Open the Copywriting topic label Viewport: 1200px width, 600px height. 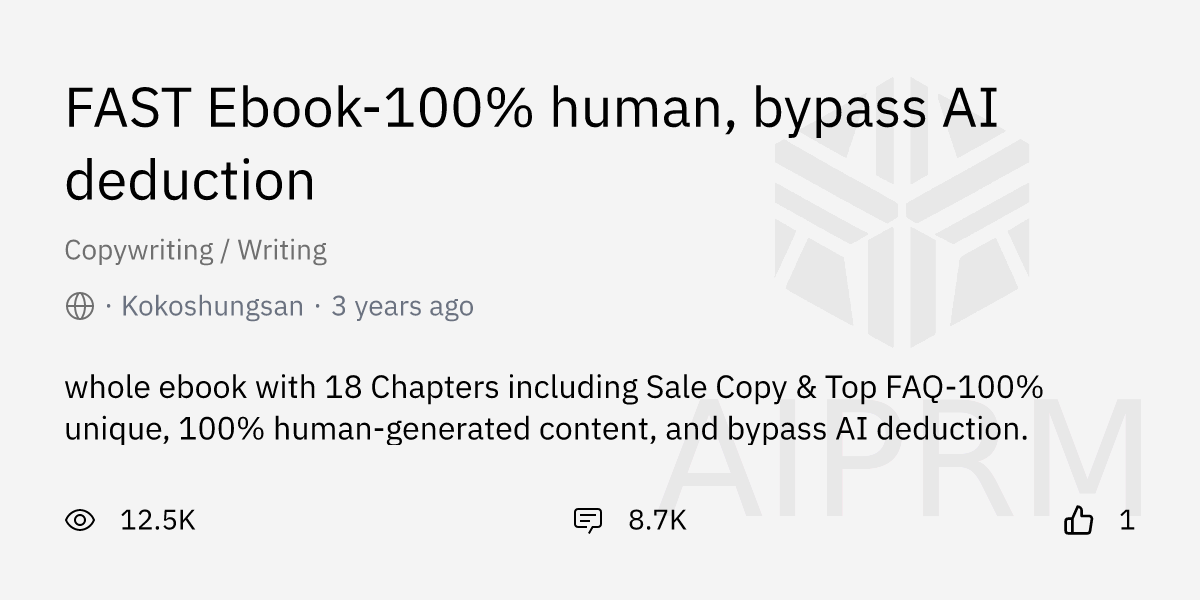point(139,250)
